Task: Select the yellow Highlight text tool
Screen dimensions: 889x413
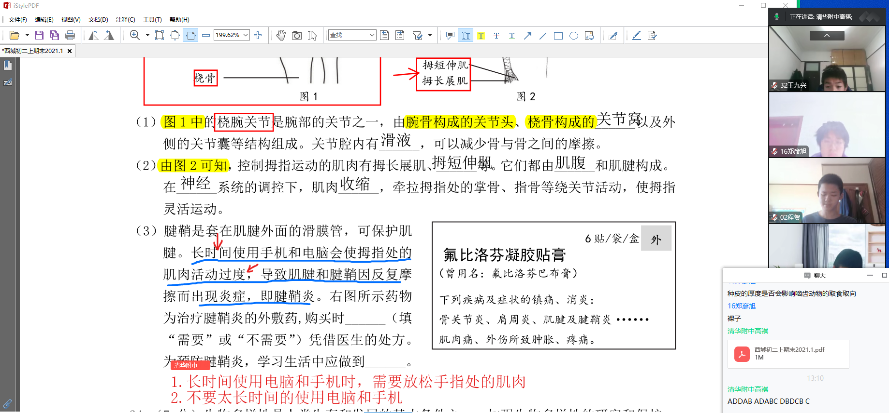Action: [x=481, y=35]
